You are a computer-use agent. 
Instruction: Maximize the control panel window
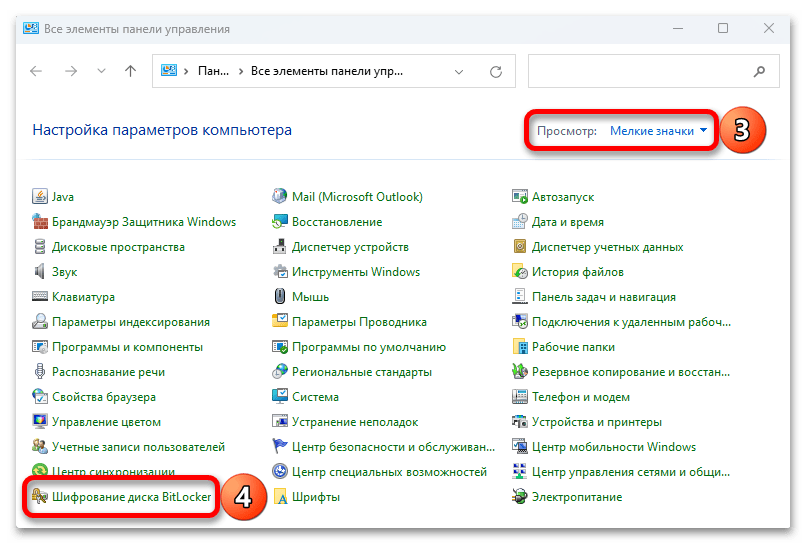[723, 28]
